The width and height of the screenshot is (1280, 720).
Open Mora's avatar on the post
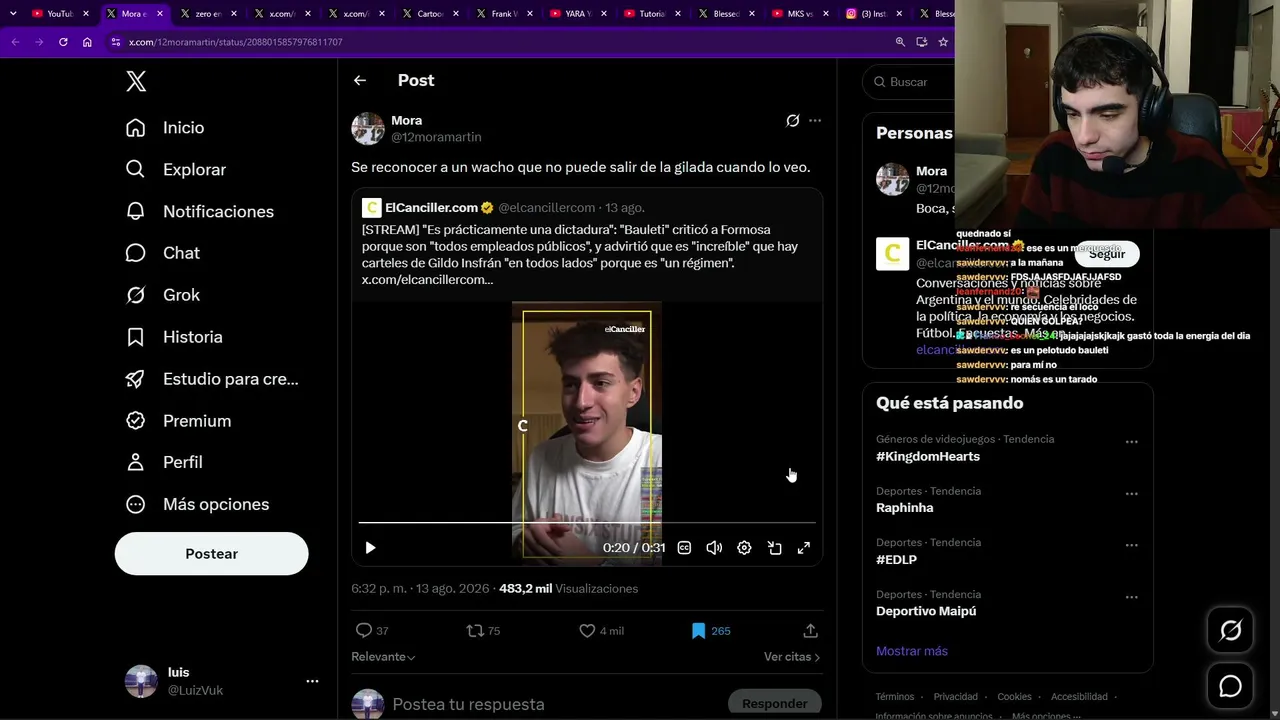368,129
